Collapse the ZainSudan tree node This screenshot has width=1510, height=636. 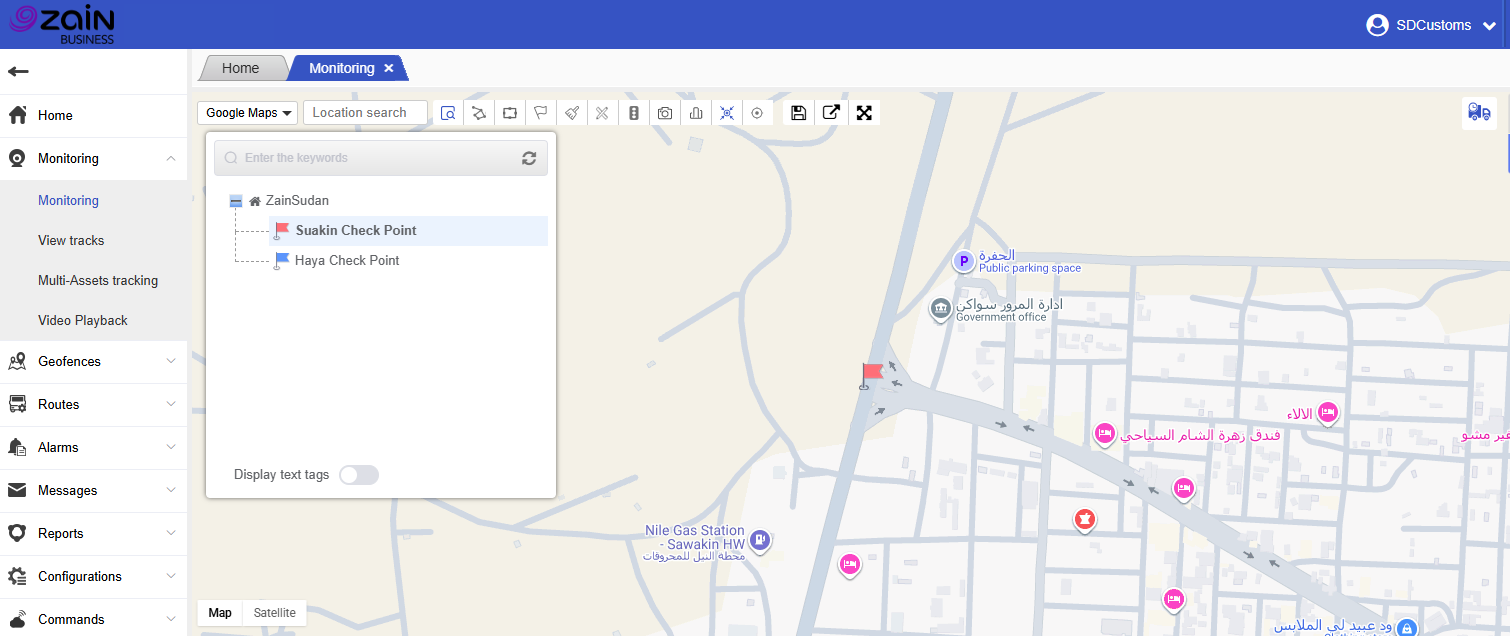coord(236,201)
